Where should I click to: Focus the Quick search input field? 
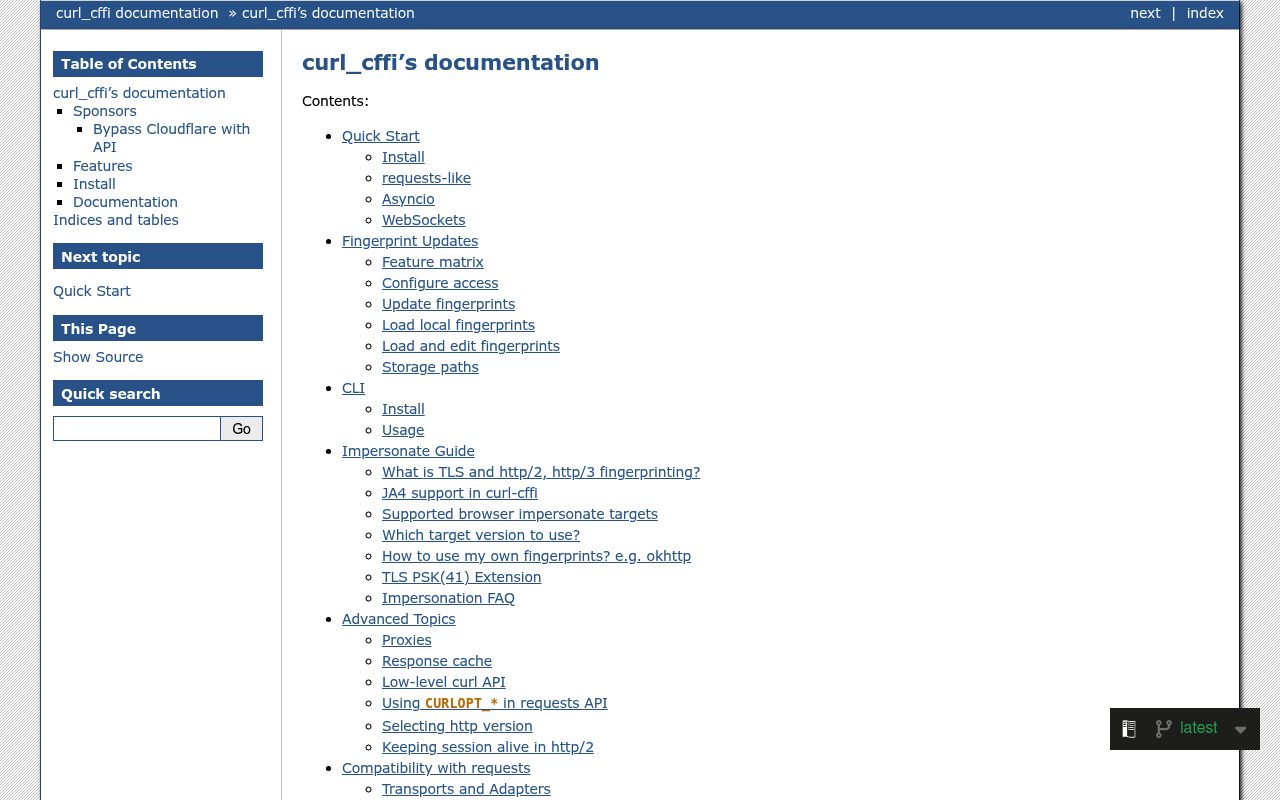137,428
